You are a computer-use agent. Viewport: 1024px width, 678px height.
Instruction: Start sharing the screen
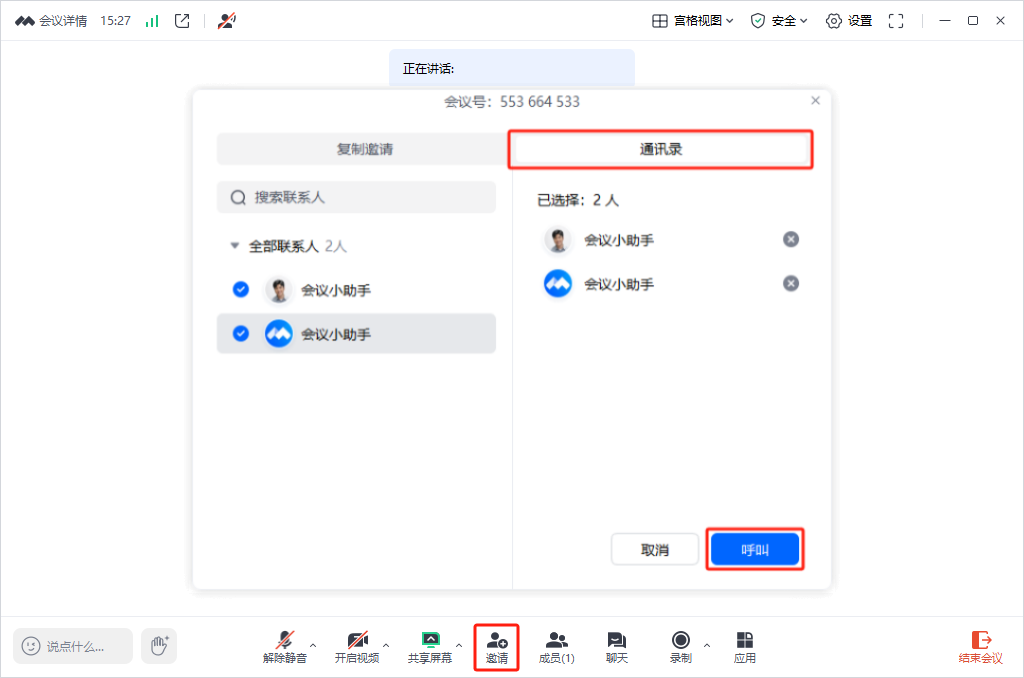pyautogui.click(x=430, y=647)
